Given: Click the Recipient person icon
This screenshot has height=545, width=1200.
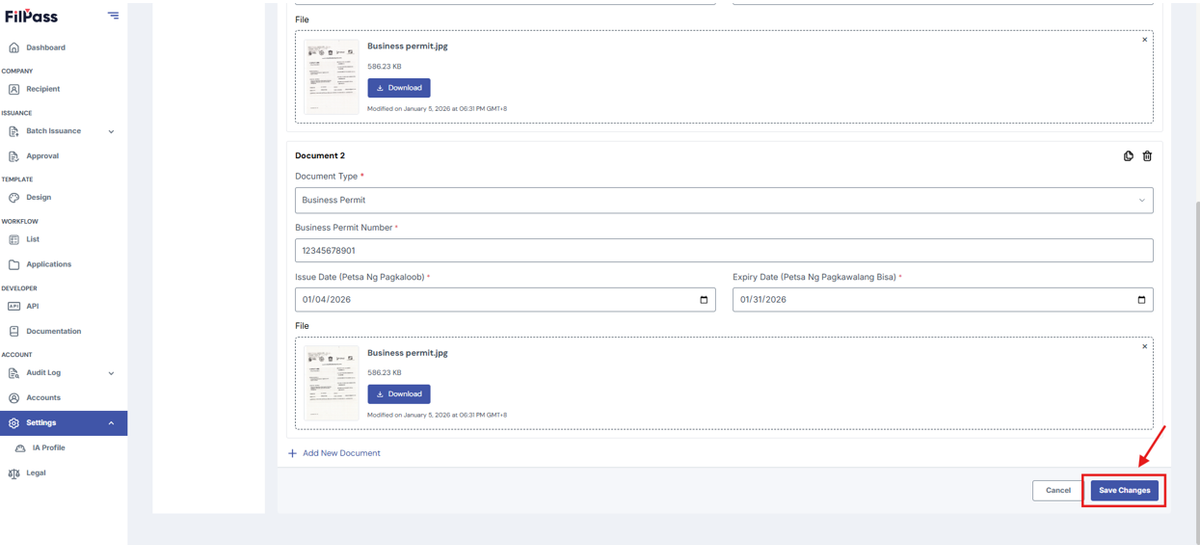Looking at the screenshot, I should pyautogui.click(x=14, y=89).
